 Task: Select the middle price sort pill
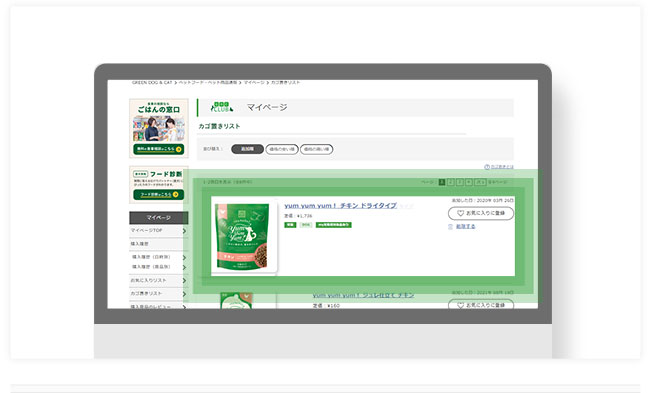click(x=282, y=149)
